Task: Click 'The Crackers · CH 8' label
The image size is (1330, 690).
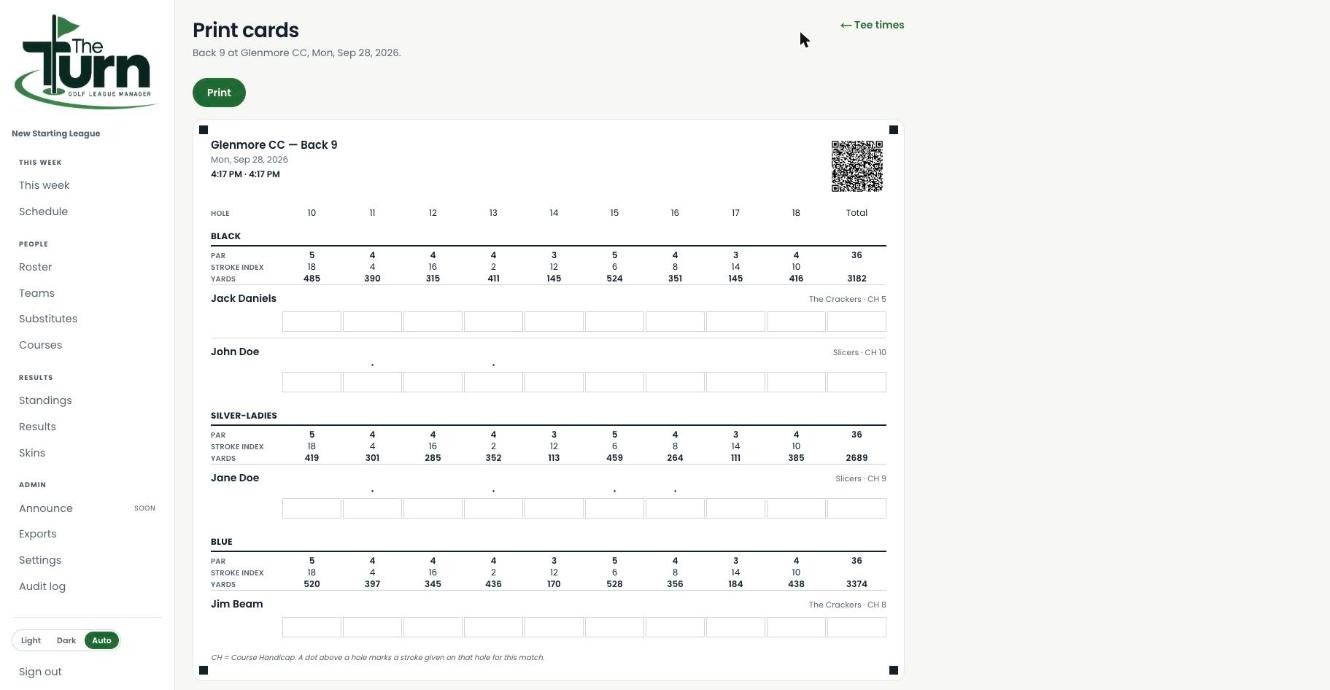Action: pyautogui.click(x=848, y=605)
